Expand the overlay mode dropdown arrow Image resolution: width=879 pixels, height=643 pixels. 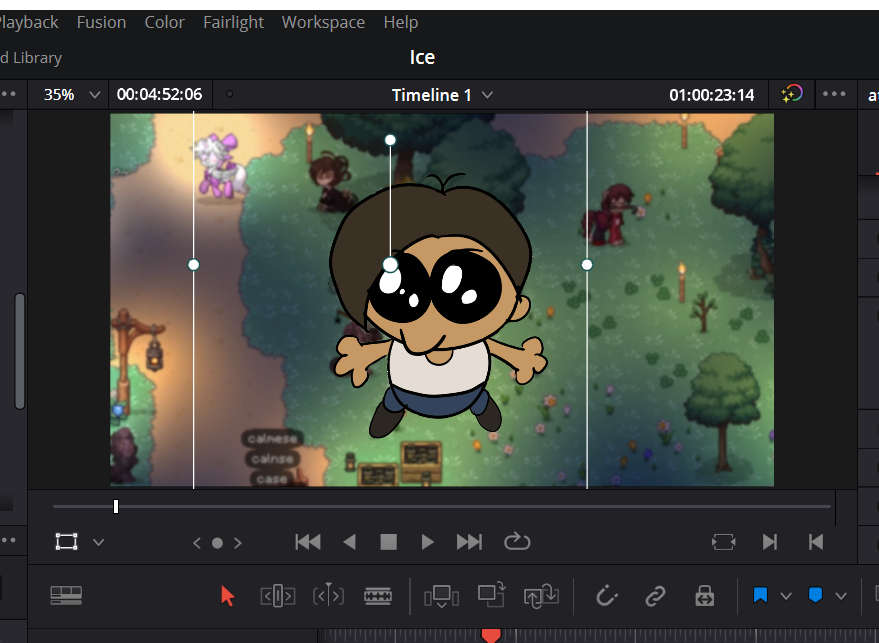click(x=99, y=543)
